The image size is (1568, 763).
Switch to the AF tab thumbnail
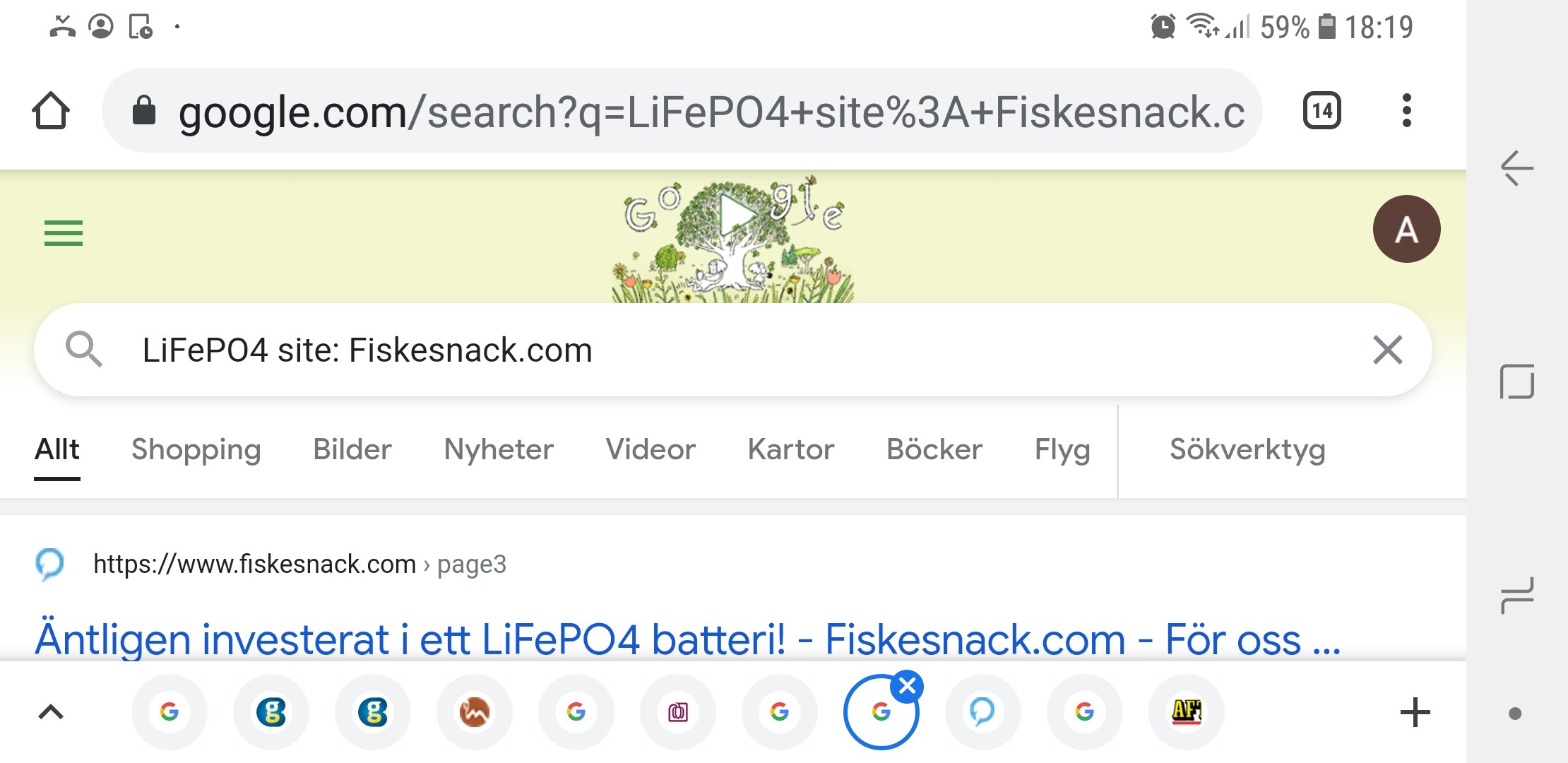pos(1186,712)
